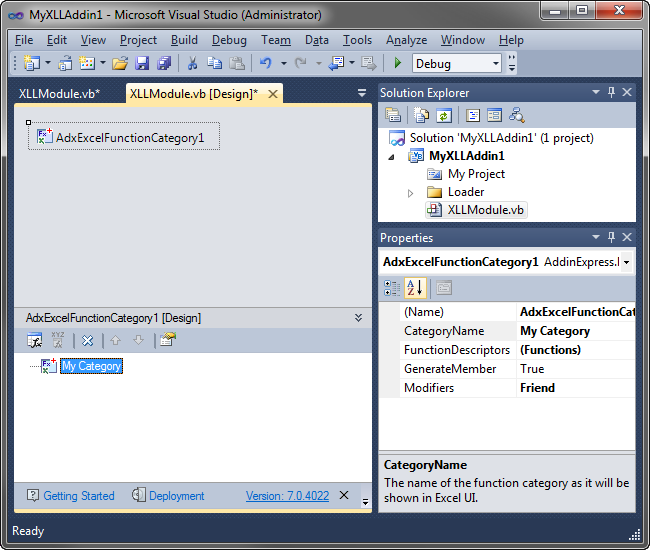The image size is (650, 550).
Task: Switch to the XLLModule.vb code tab
Action: pos(59,94)
